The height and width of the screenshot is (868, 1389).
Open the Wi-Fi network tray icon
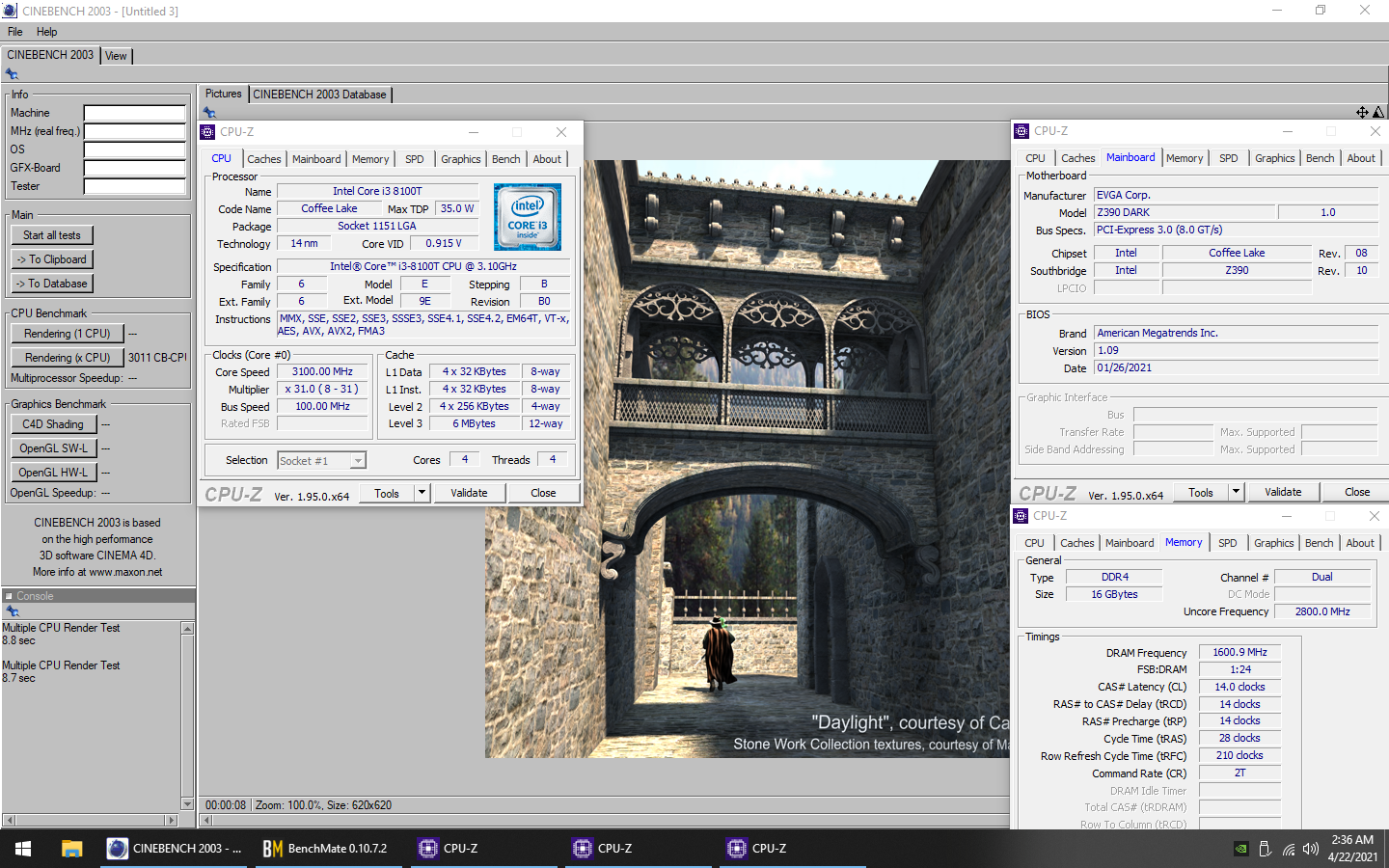(1289, 849)
